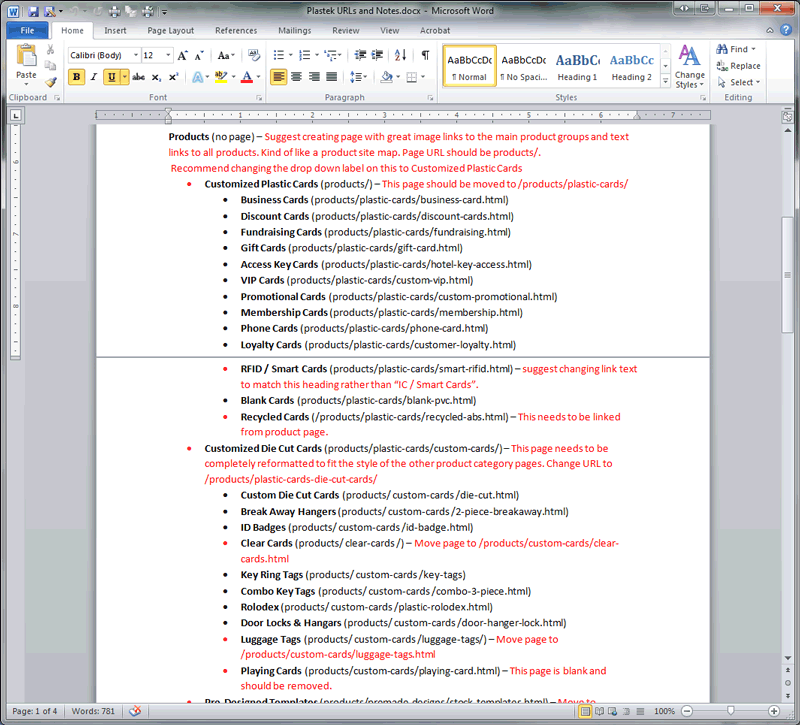Click the Show/Hide paragraph marks icon
The width and height of the screenshot is (800, 725).
[x=425, y=55]
